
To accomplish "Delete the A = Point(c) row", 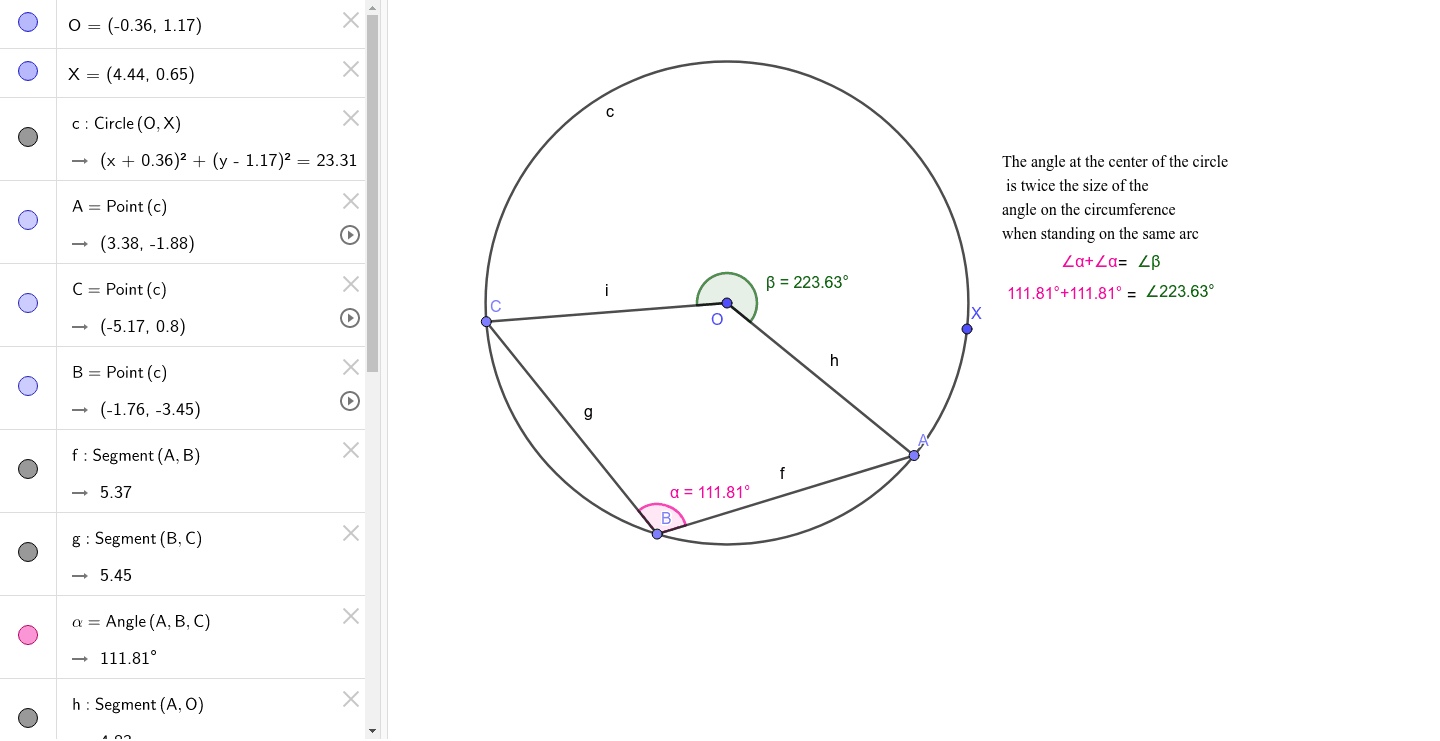I will pyautogui.click(x=351, y=201).
